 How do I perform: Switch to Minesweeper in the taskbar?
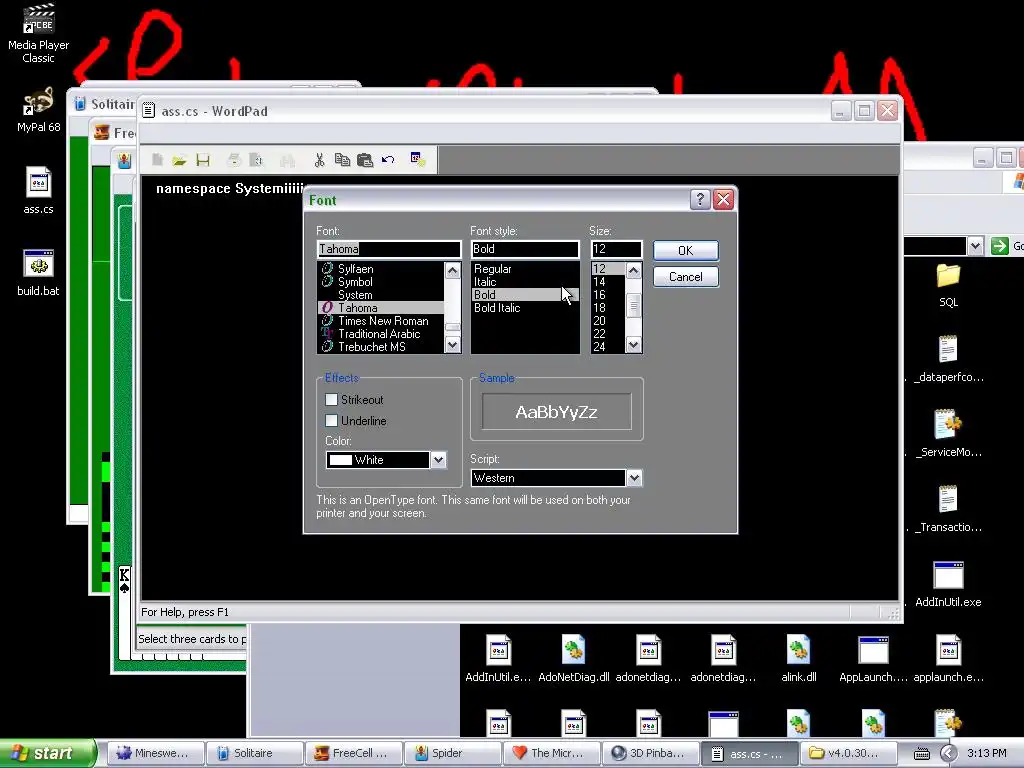[155, 753]
